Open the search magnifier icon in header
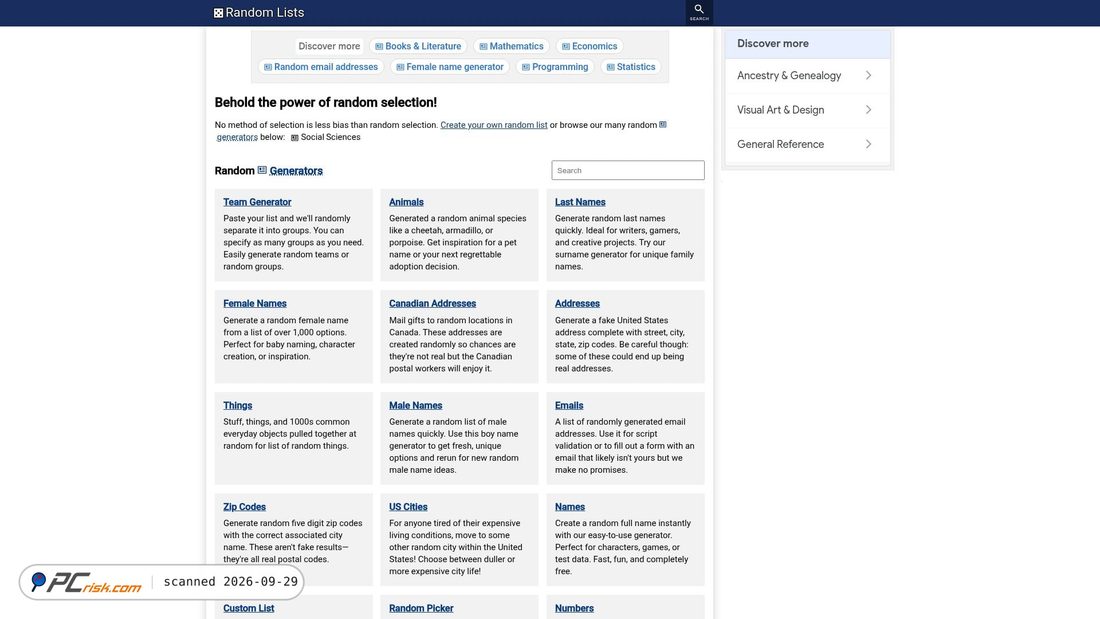Screen dimensions: 1100x619 pyautogui.click(x=699, y=9)
